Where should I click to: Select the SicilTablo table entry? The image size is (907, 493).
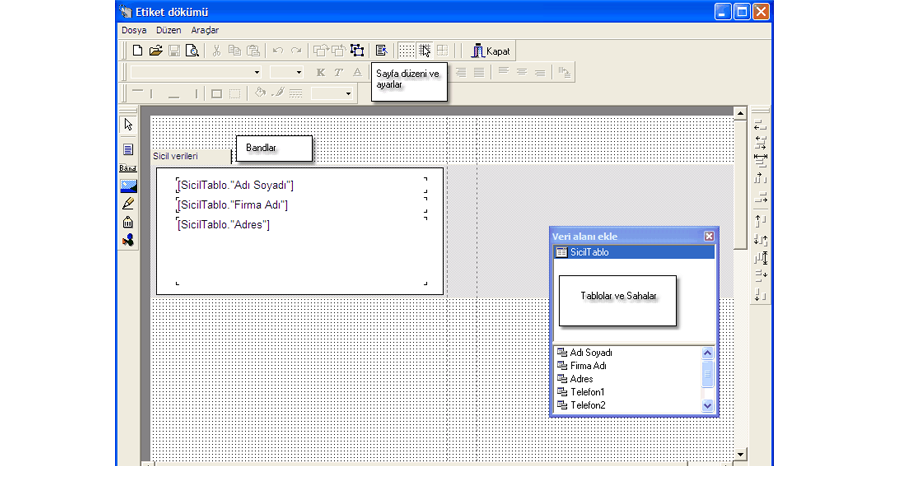coord(588,252)
